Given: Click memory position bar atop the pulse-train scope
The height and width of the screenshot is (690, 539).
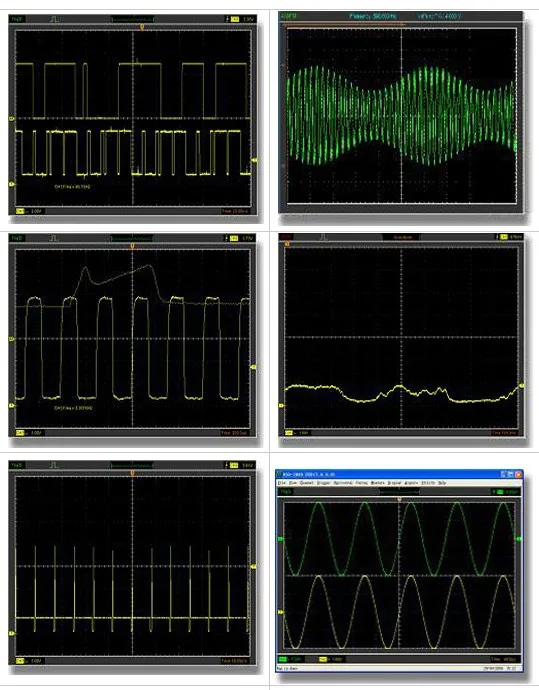Looking at the screenshot, I should click(132, 19).
